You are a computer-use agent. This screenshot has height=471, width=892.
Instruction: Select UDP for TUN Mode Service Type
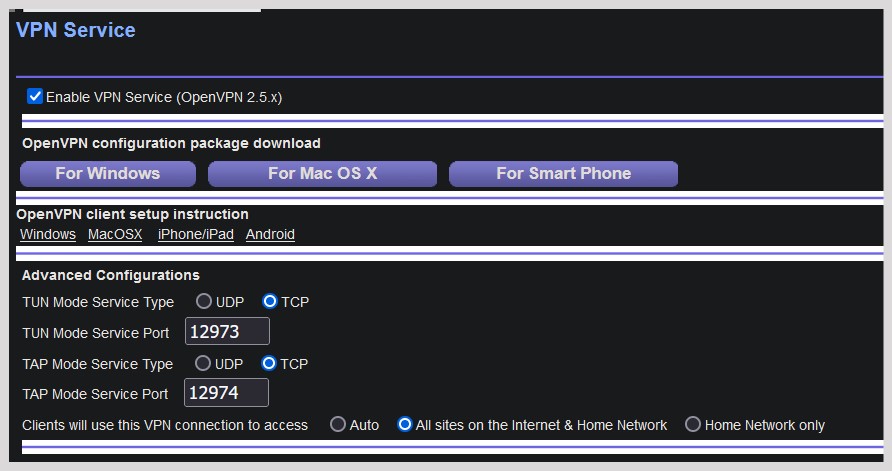(x=204, y=301)
